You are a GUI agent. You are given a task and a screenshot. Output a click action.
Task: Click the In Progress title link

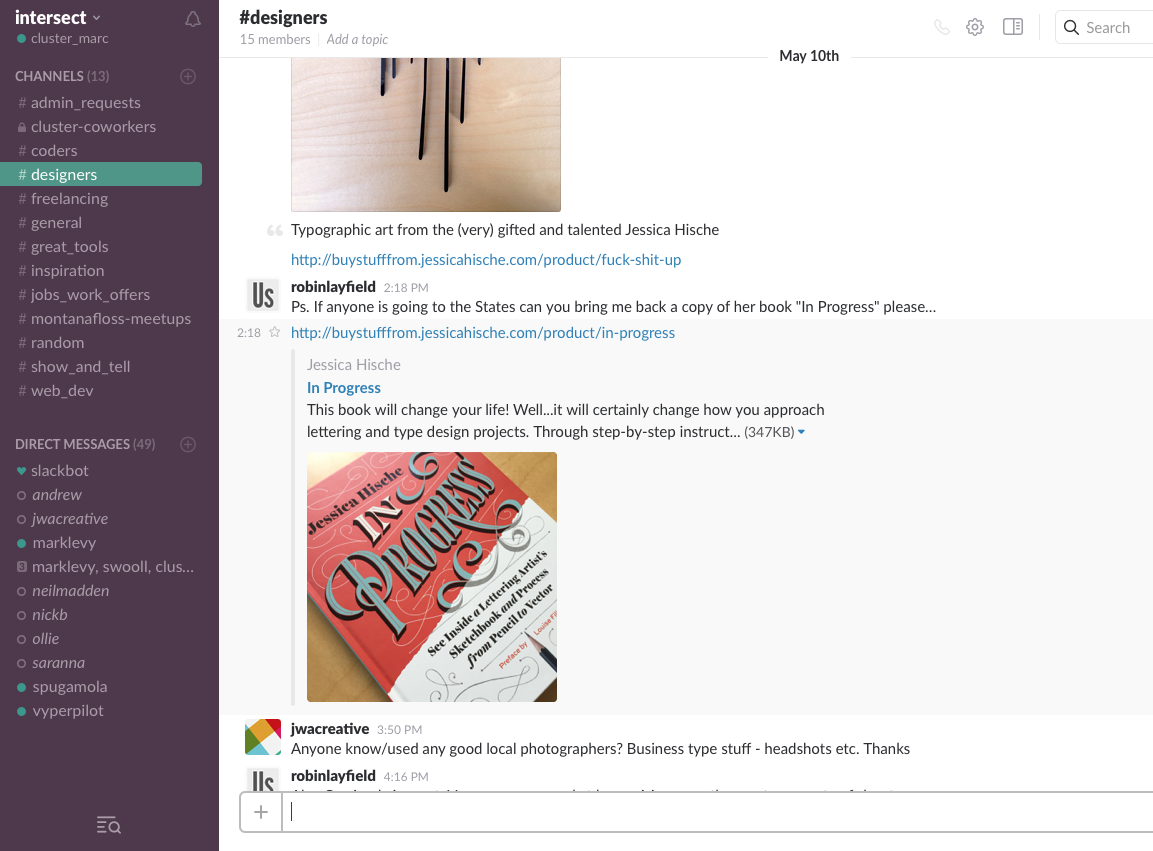(x=343, y=388)
